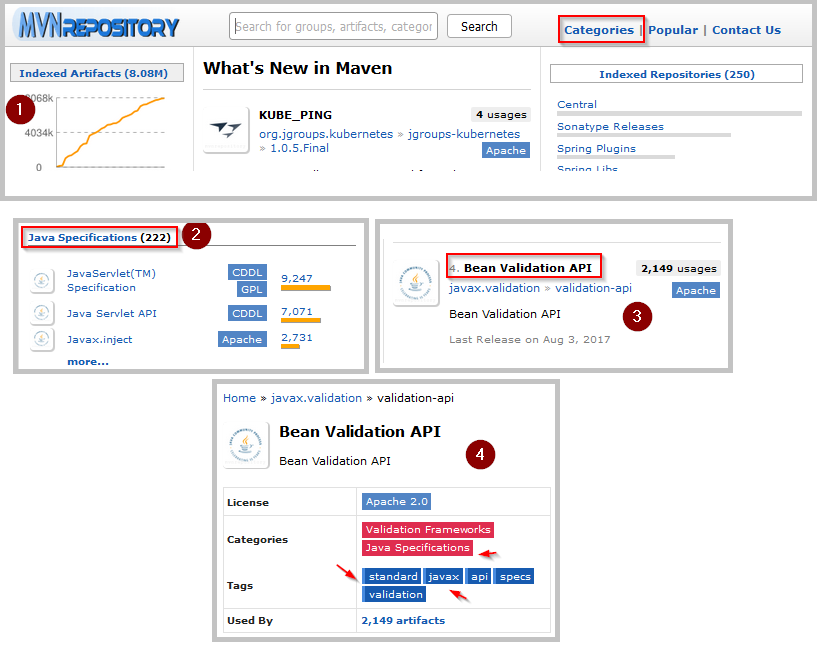Open the Spring Plugins repository link
This screenshot has width=818, height=647.
click(x=596, y=148)
